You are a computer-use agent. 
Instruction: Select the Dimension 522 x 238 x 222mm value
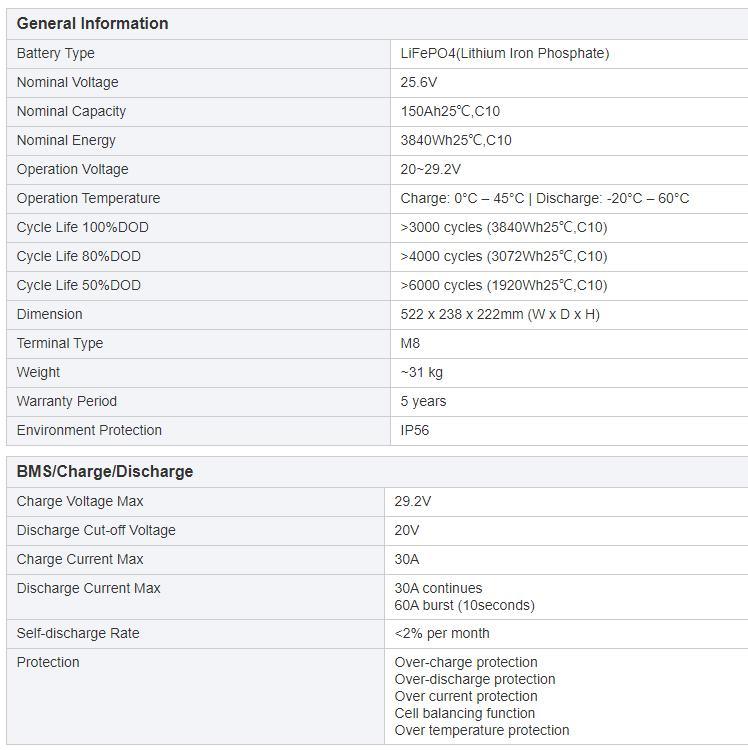pos(500,314)
